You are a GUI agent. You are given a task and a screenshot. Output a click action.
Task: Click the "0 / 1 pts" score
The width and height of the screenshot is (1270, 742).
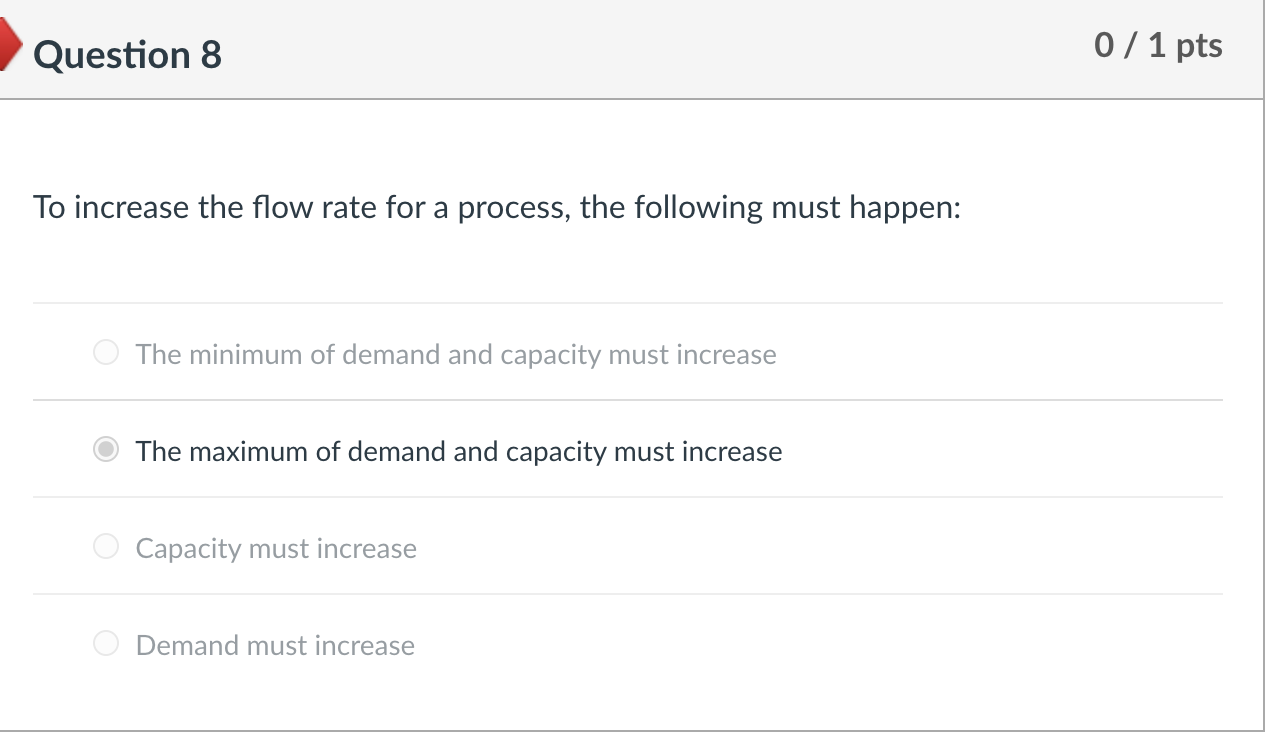(1158, 46)
